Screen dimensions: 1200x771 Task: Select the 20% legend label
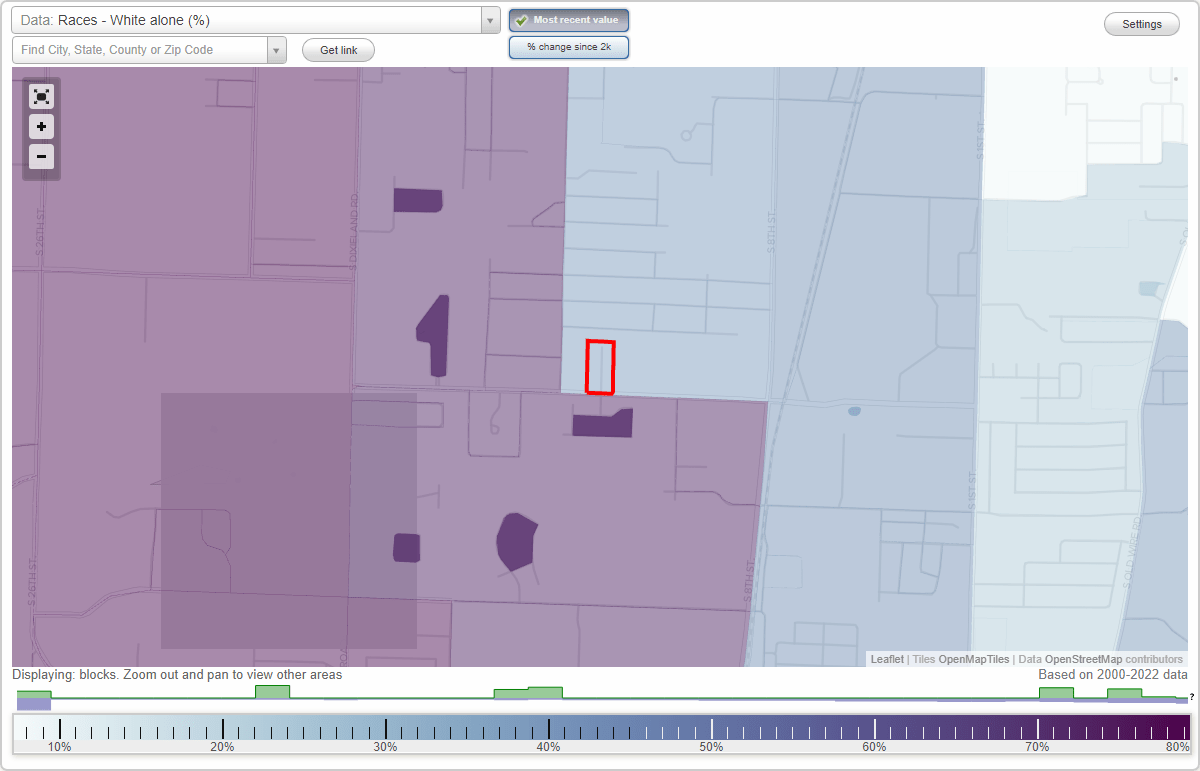tap(222, 747)
